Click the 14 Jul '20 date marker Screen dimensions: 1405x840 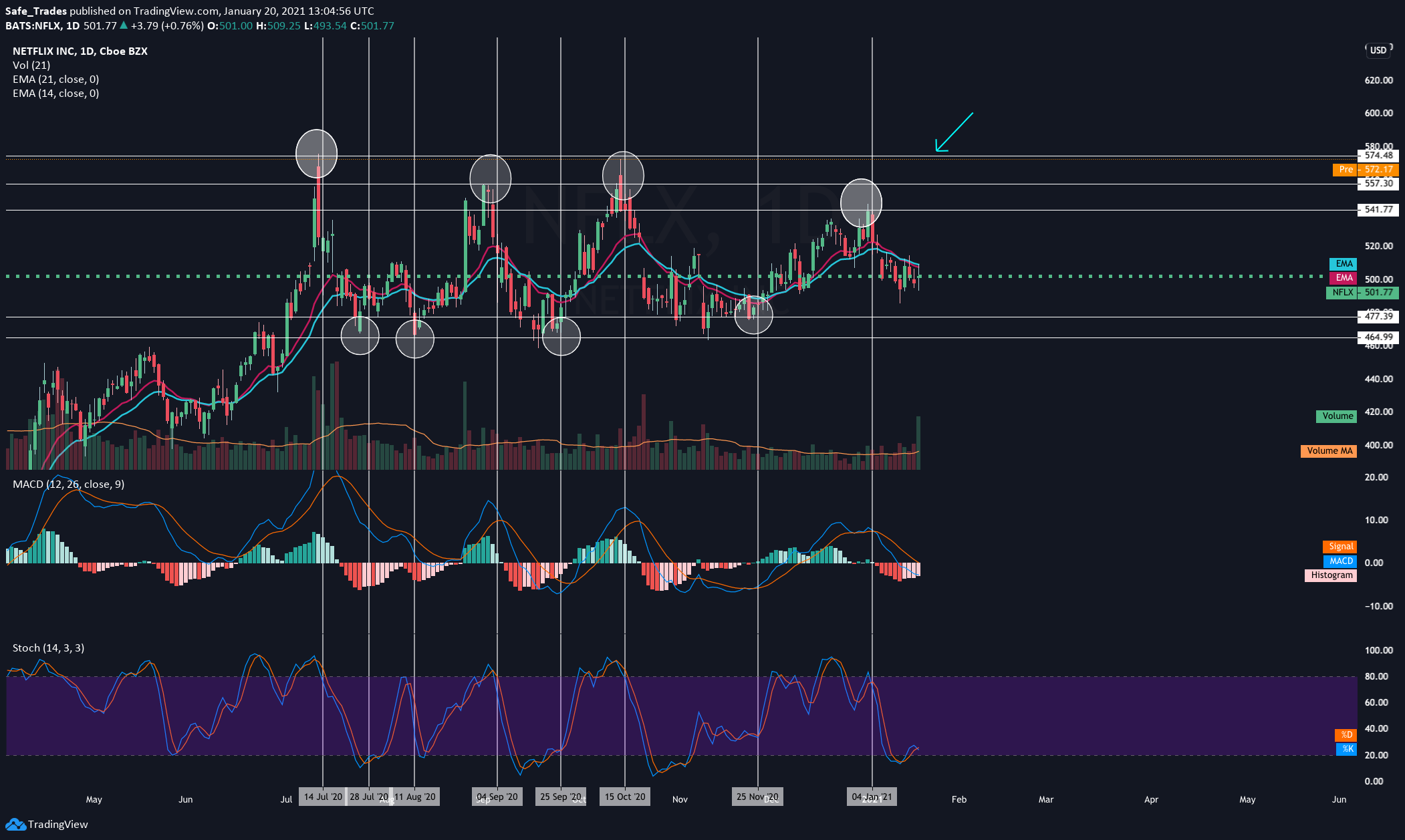323,797
